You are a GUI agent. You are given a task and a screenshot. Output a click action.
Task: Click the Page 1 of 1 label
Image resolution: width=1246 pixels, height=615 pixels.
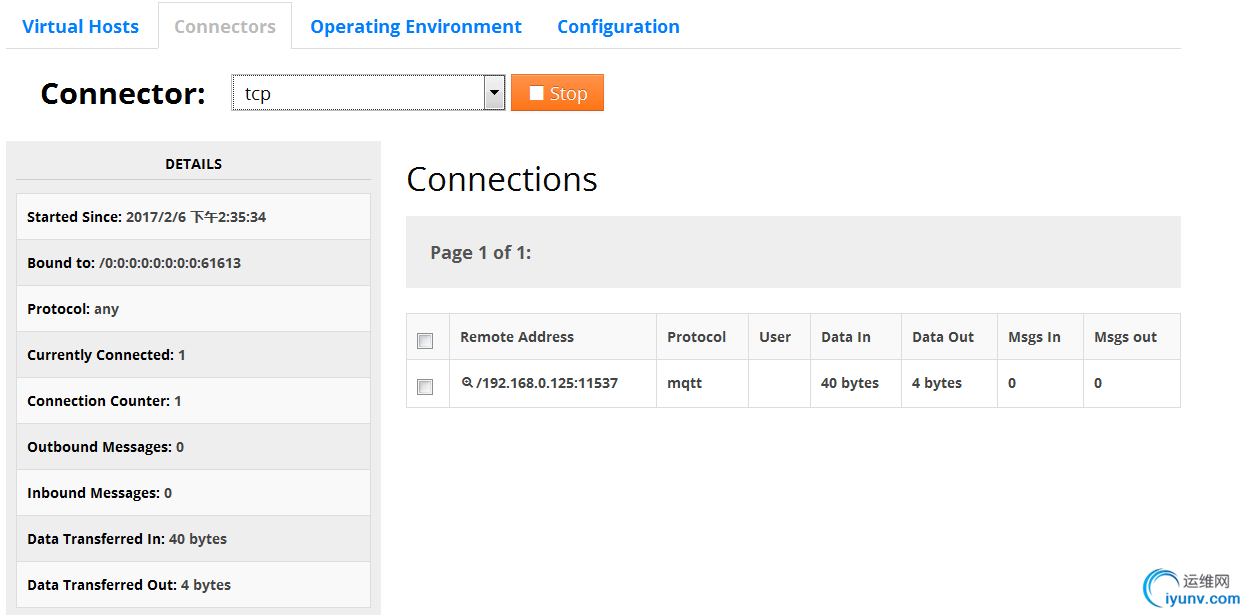(481, 252)
